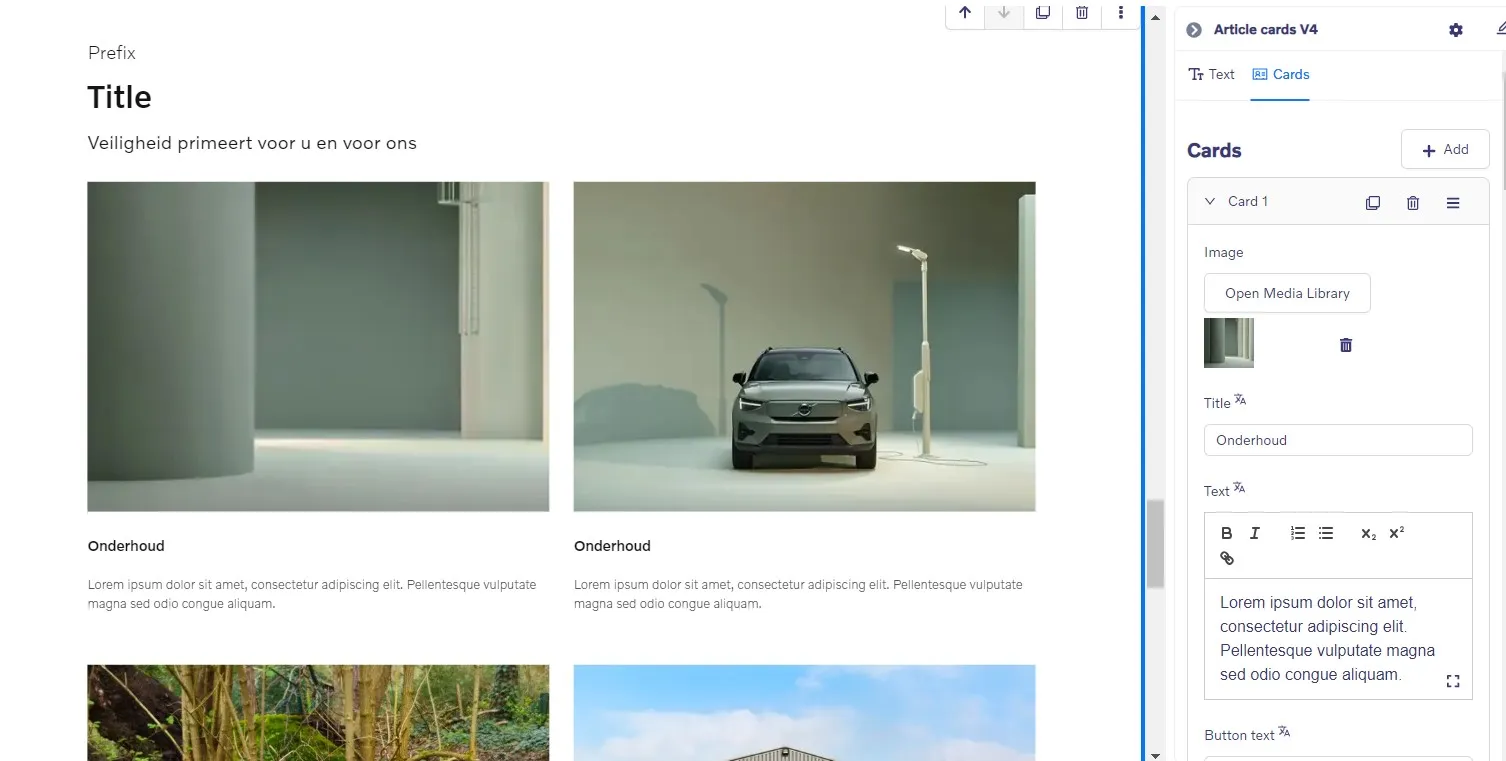Collapse the Article cards V4 side panel
Screen dimensions: 1506x761
[x=1194, y=30]
